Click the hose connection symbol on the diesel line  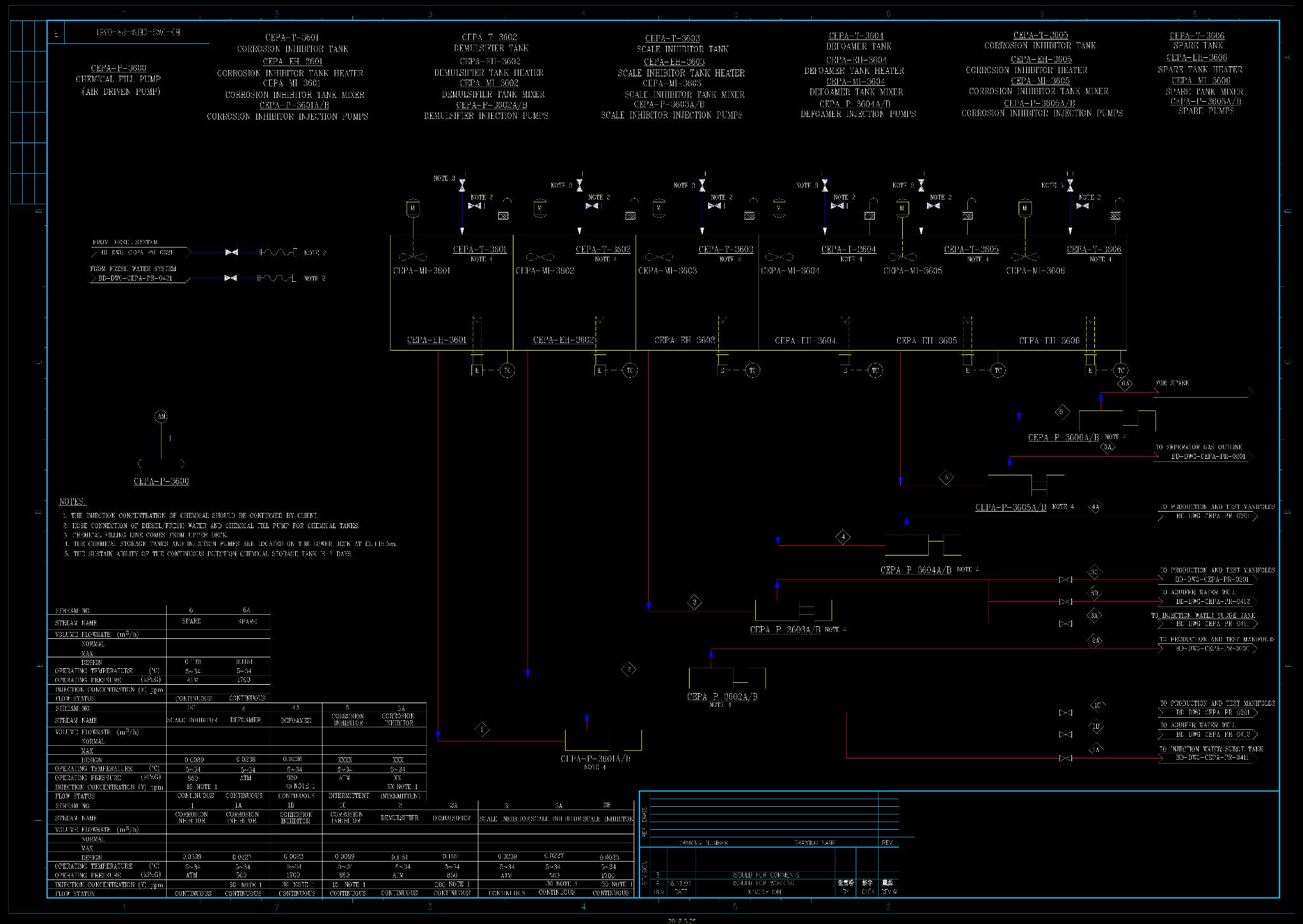coord(277,253)
